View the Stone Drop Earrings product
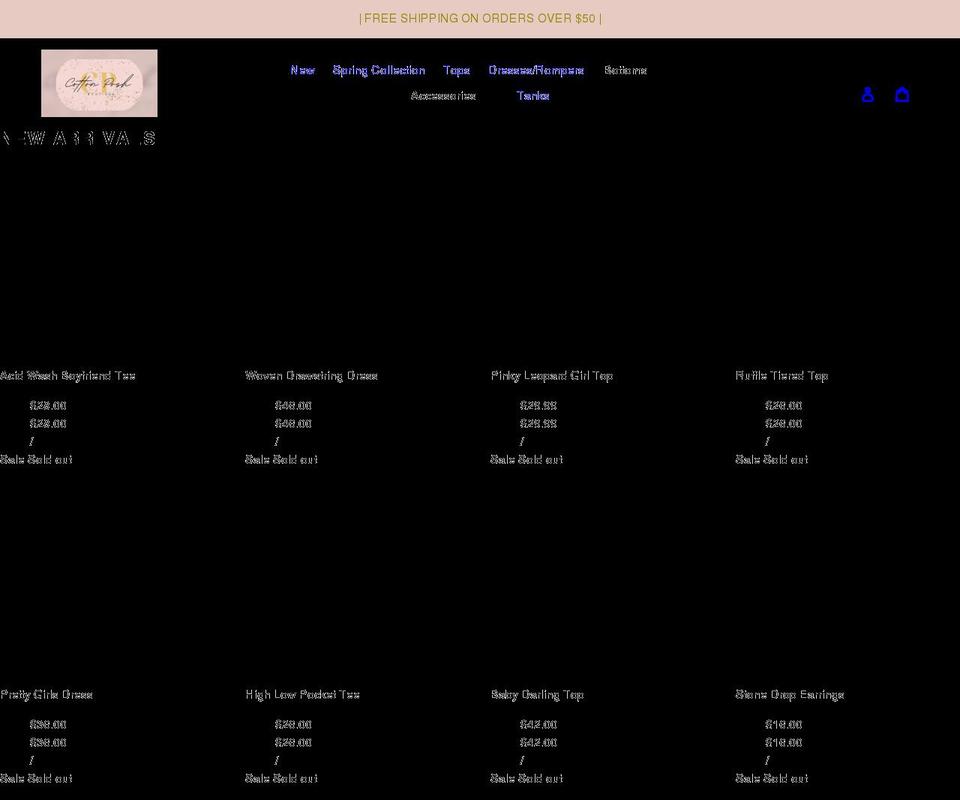The image size is (960, 800). [x=790, y=695]
